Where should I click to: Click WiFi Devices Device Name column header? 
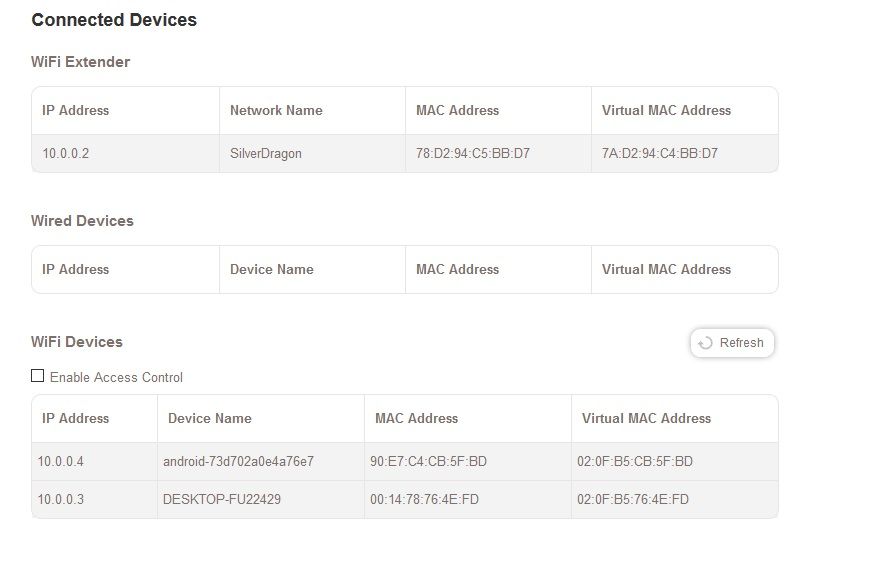pyautogui.click(x=210, y=418)
